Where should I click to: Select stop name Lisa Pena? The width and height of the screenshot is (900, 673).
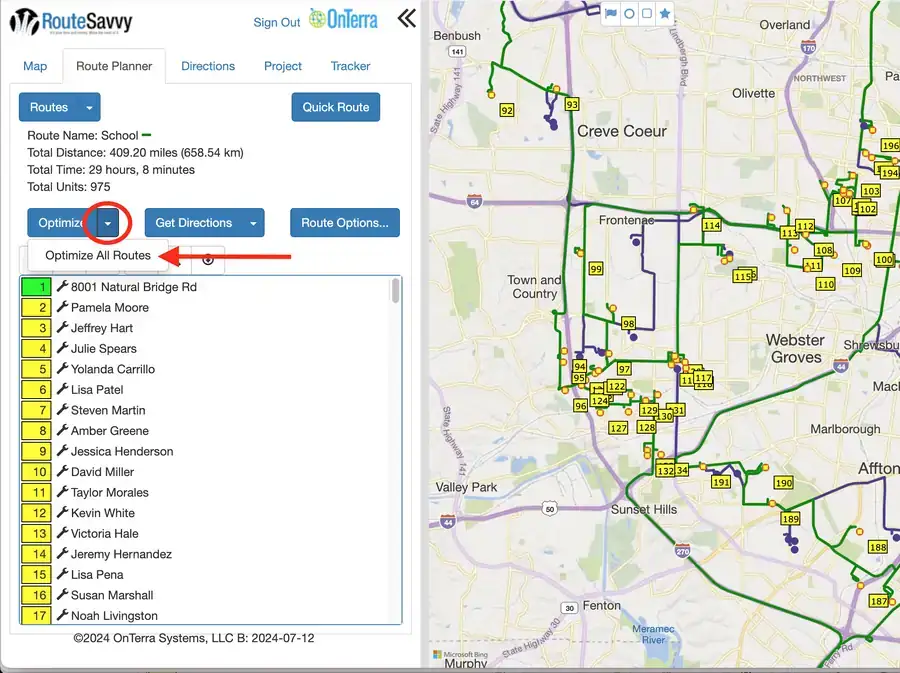click(x=97, y=574)
